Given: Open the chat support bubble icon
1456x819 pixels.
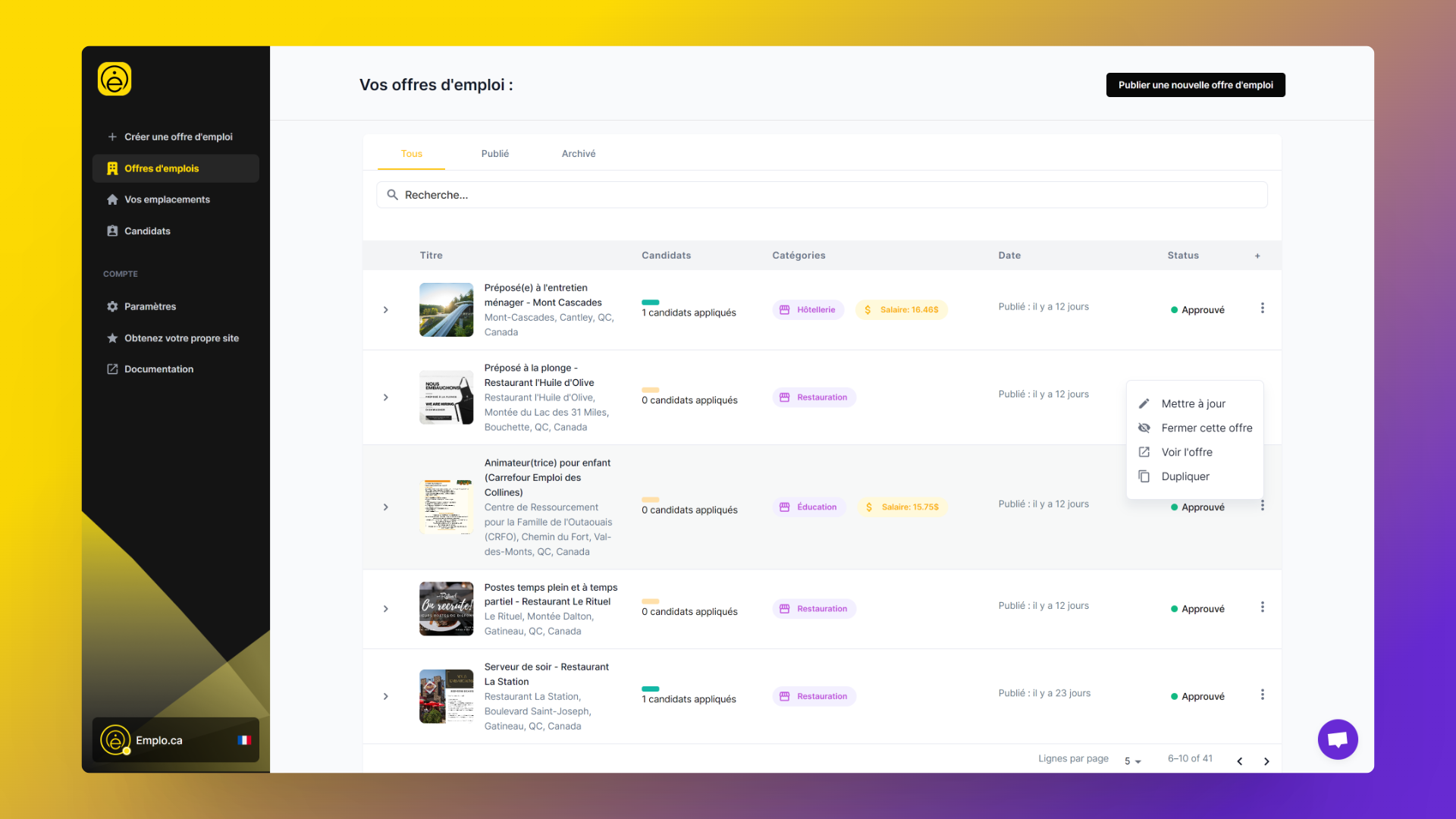Looking at the screenshot, I should point(1338,739).
